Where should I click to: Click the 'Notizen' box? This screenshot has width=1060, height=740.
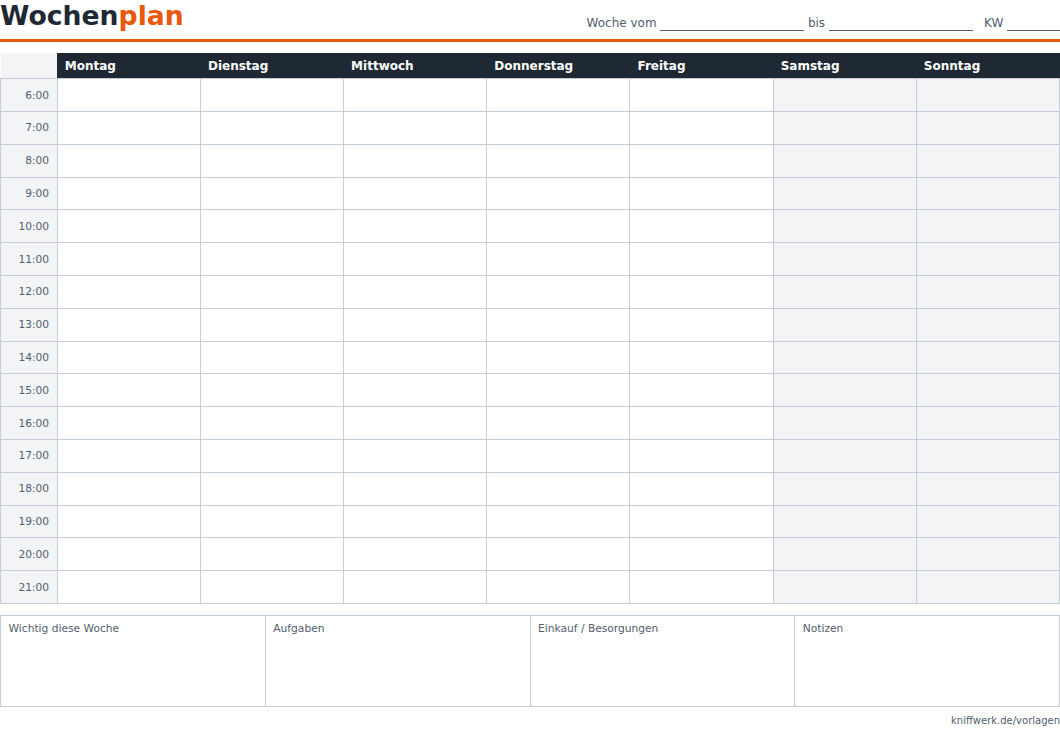pyautogui.click(x=928, y=661)
